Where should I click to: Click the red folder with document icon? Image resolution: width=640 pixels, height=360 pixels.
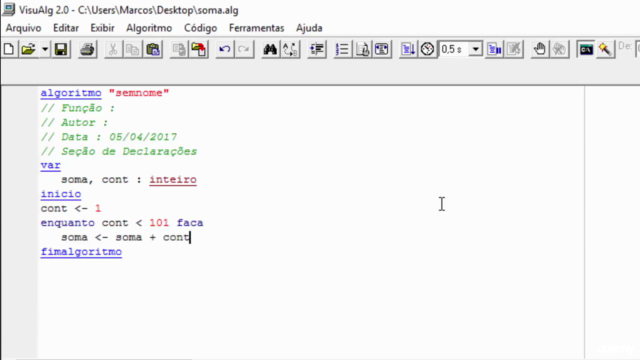[199, 49]
